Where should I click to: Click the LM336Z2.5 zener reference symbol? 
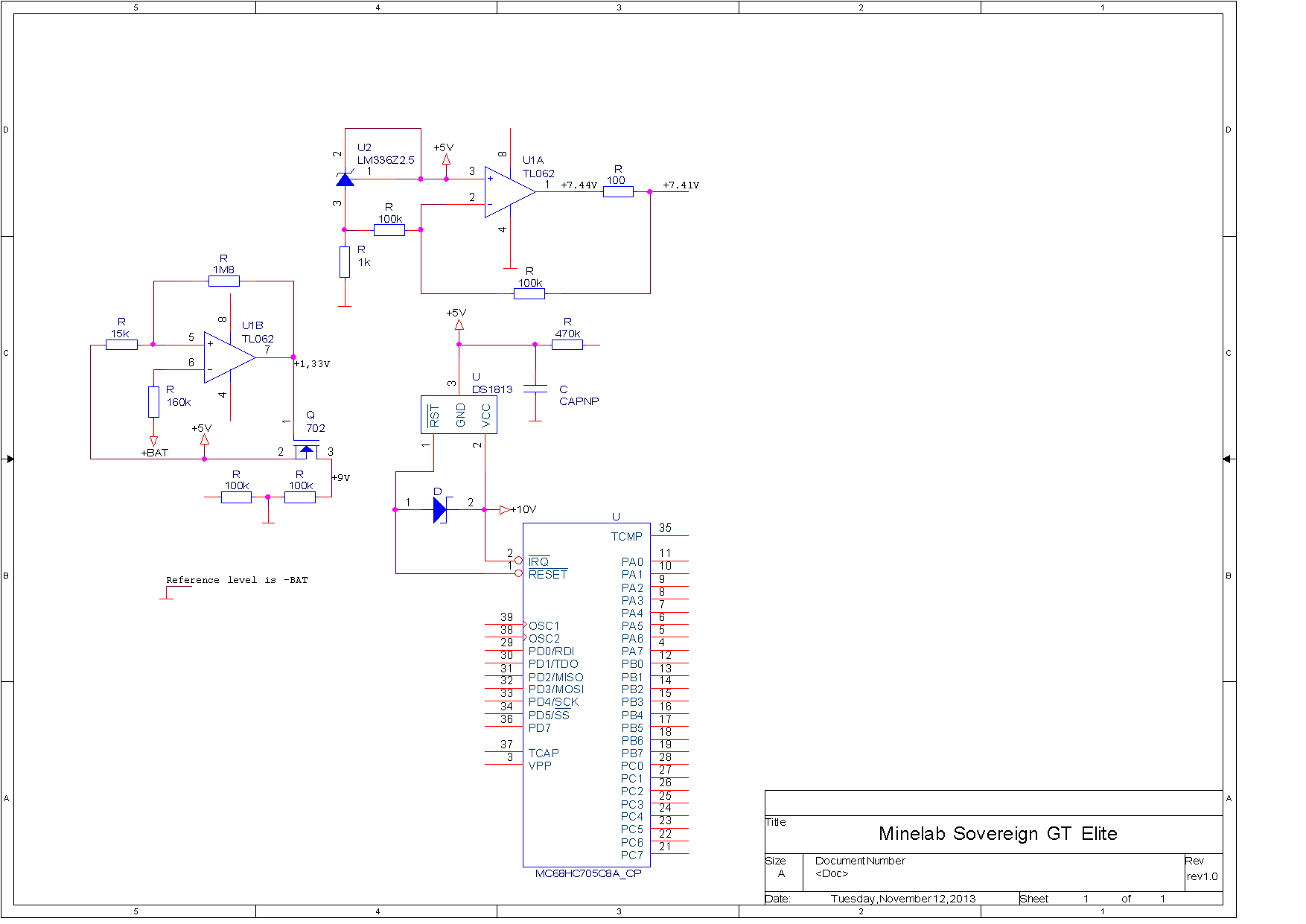point(345,179)
